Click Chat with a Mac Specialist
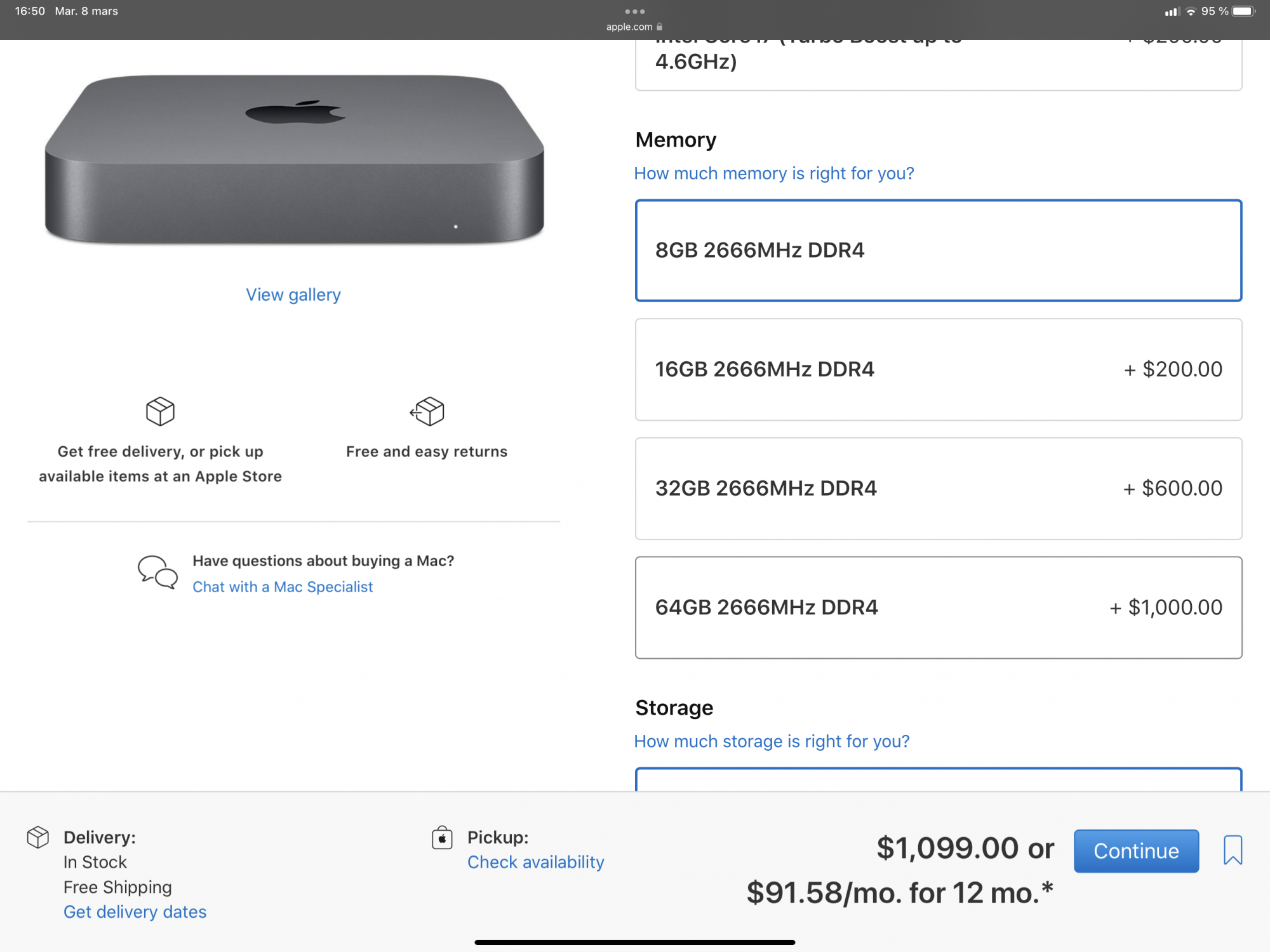Image resolution: width=1270 pixels, height=952 pixels. click(x=283, y=587)
